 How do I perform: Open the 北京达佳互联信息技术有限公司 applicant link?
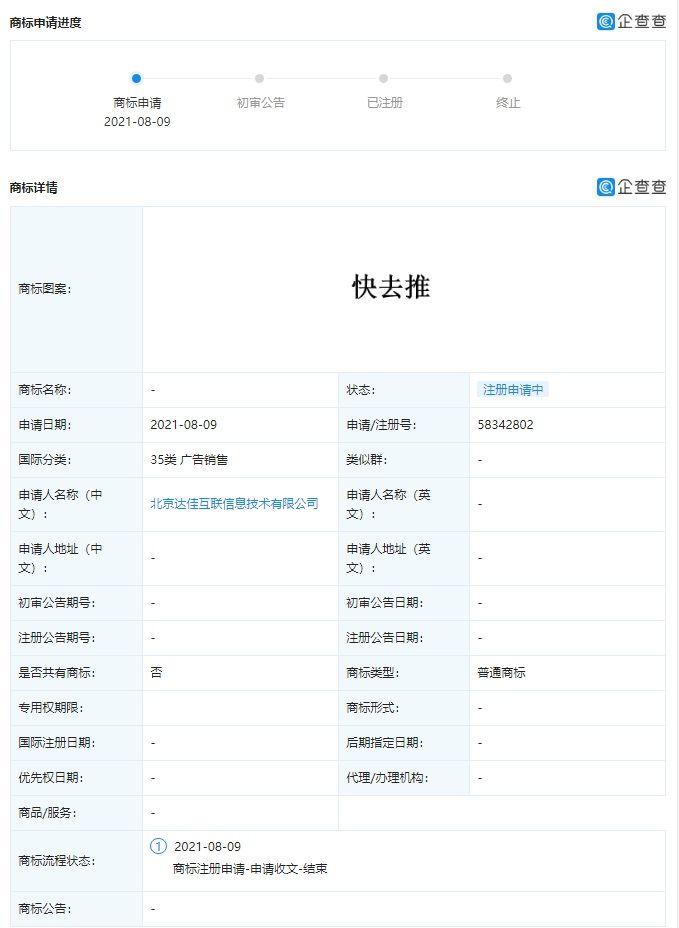(234, 504)
